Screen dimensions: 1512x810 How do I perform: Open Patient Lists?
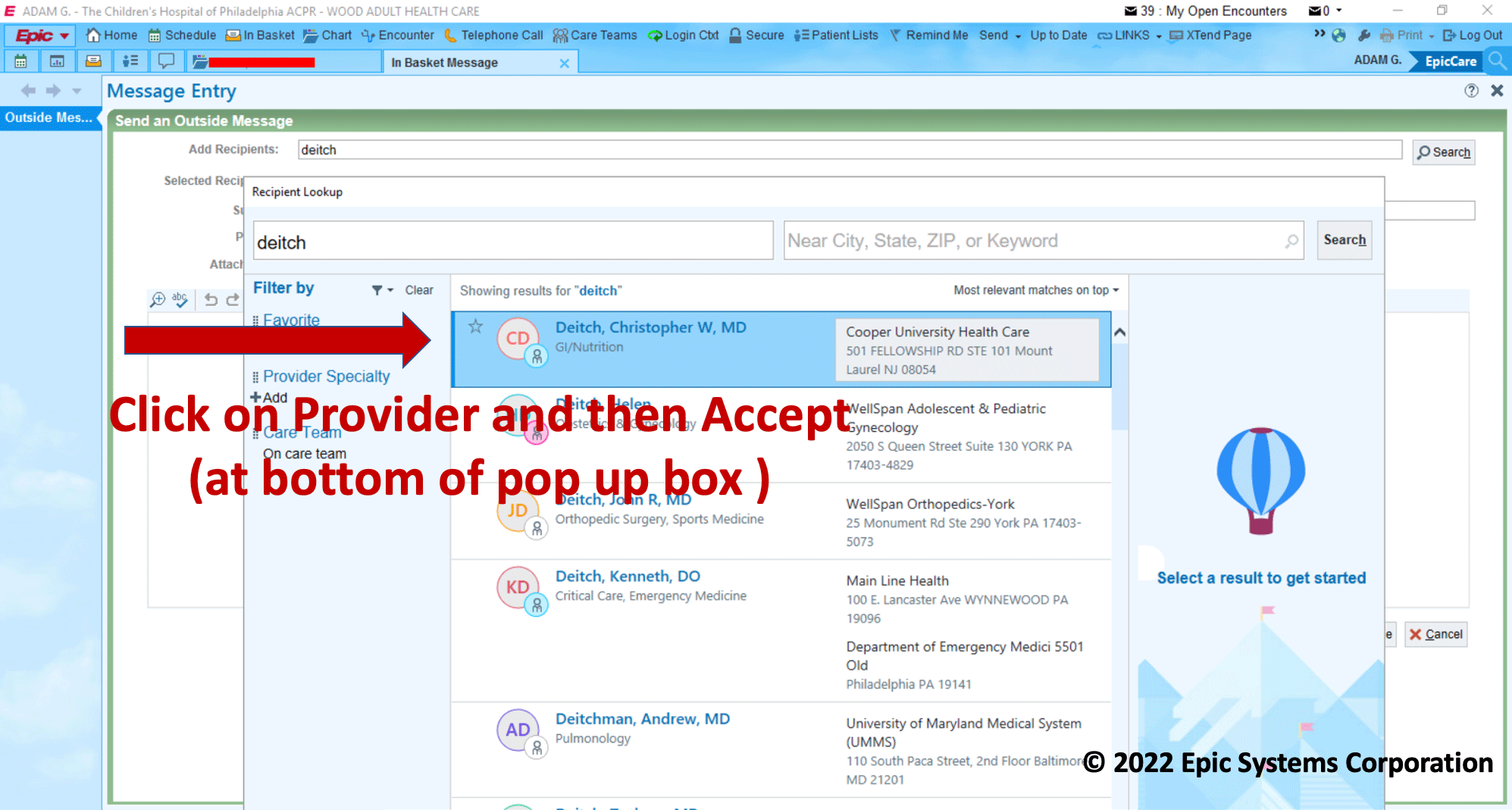[x=836, y=35]
